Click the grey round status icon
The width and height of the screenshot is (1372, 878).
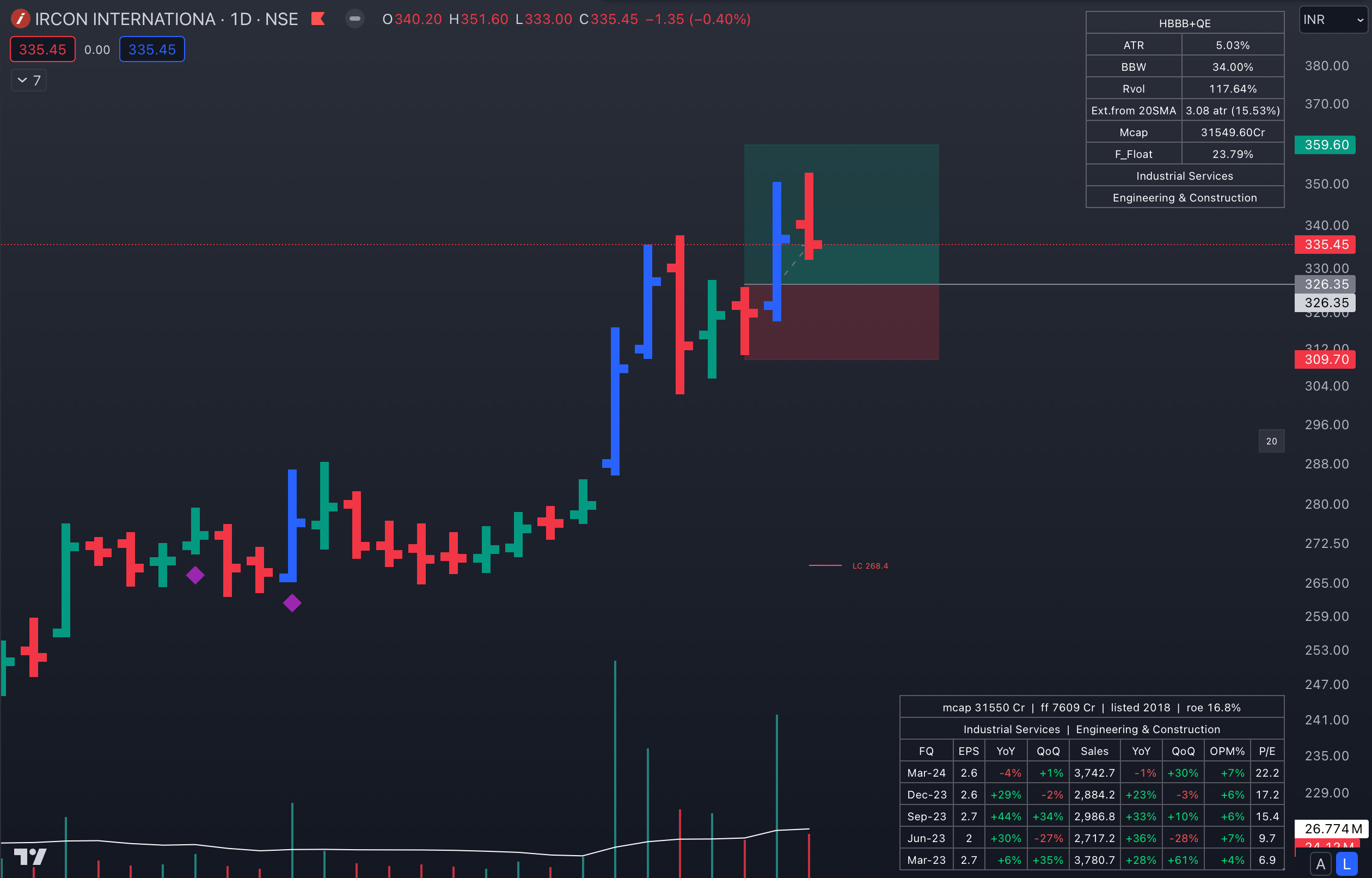[354, 19]
